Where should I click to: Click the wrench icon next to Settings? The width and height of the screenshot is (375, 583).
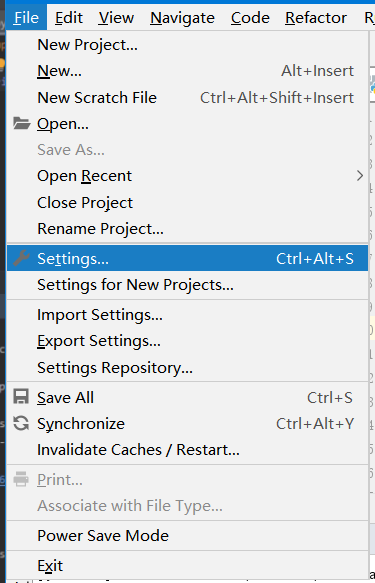[x=21, y=258]
